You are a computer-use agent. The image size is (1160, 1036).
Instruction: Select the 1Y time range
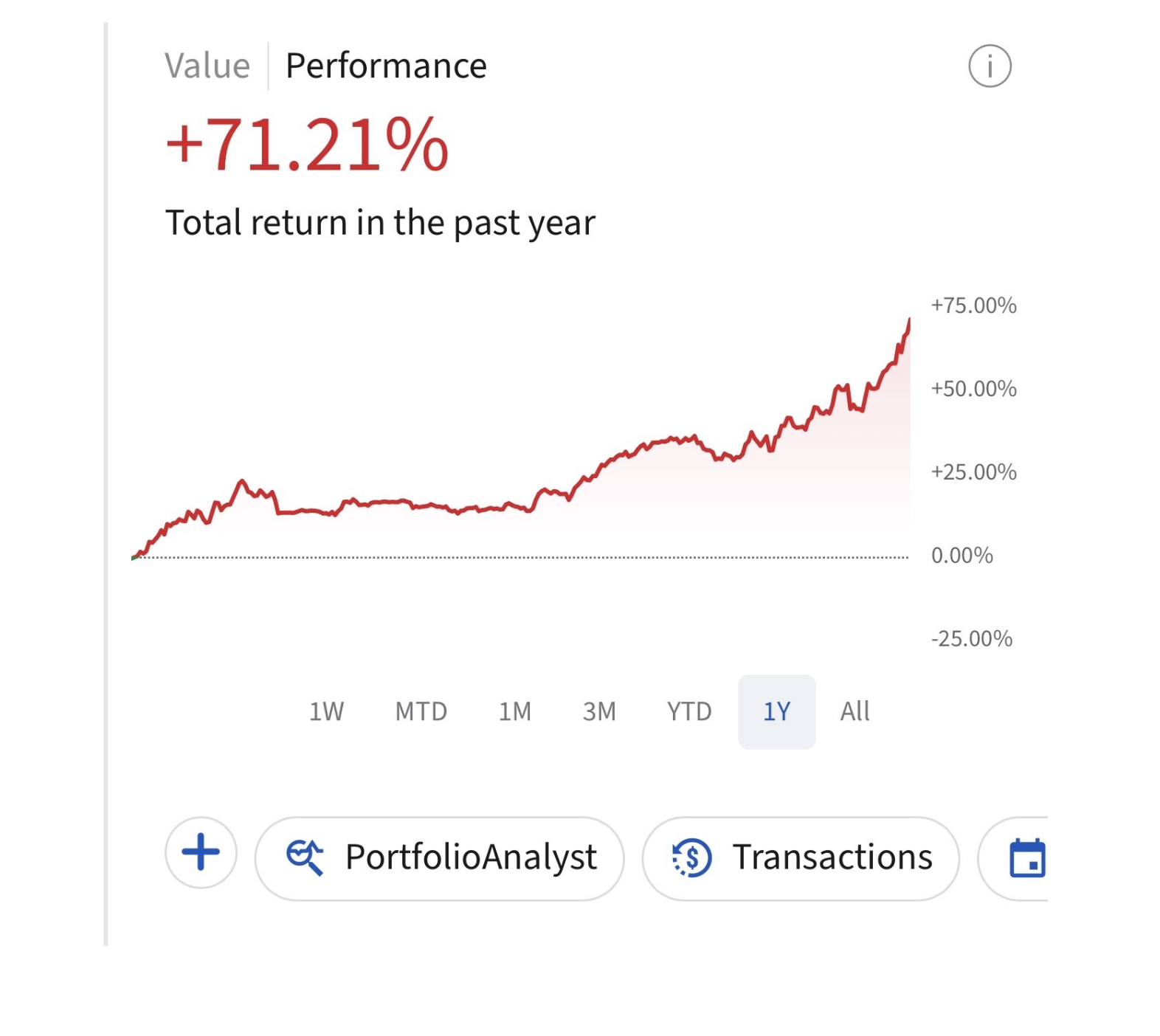tap(776, 711)
